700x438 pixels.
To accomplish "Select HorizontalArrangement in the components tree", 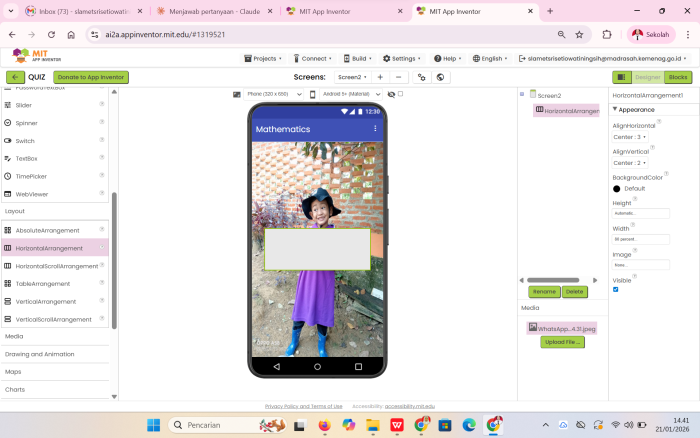I will click(x=567, y=110).
